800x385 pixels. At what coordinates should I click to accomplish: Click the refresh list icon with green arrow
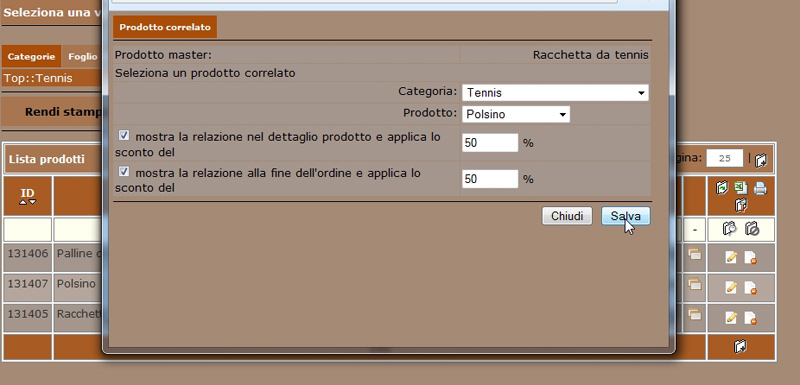[x=722, y=188]
